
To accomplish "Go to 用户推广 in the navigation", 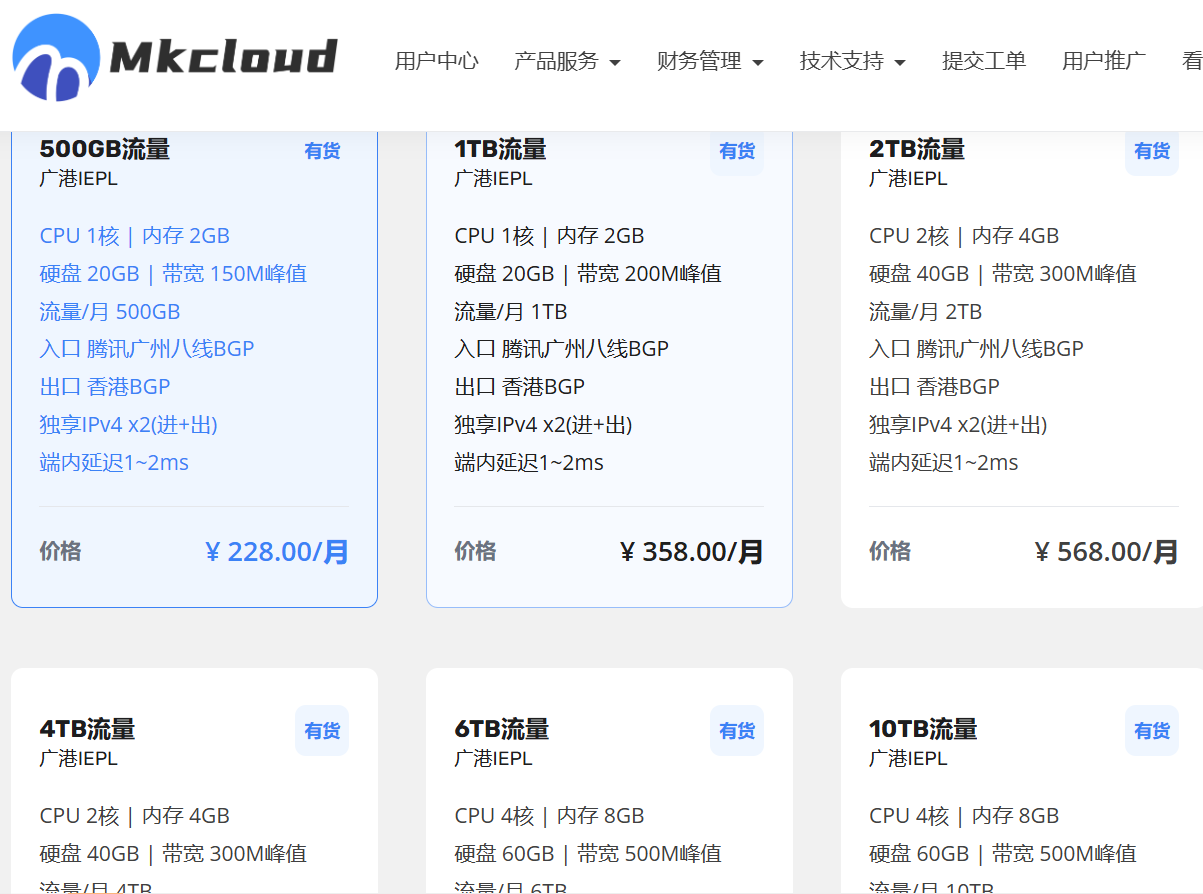I will pyautogui.click(x=1104, y=61).
